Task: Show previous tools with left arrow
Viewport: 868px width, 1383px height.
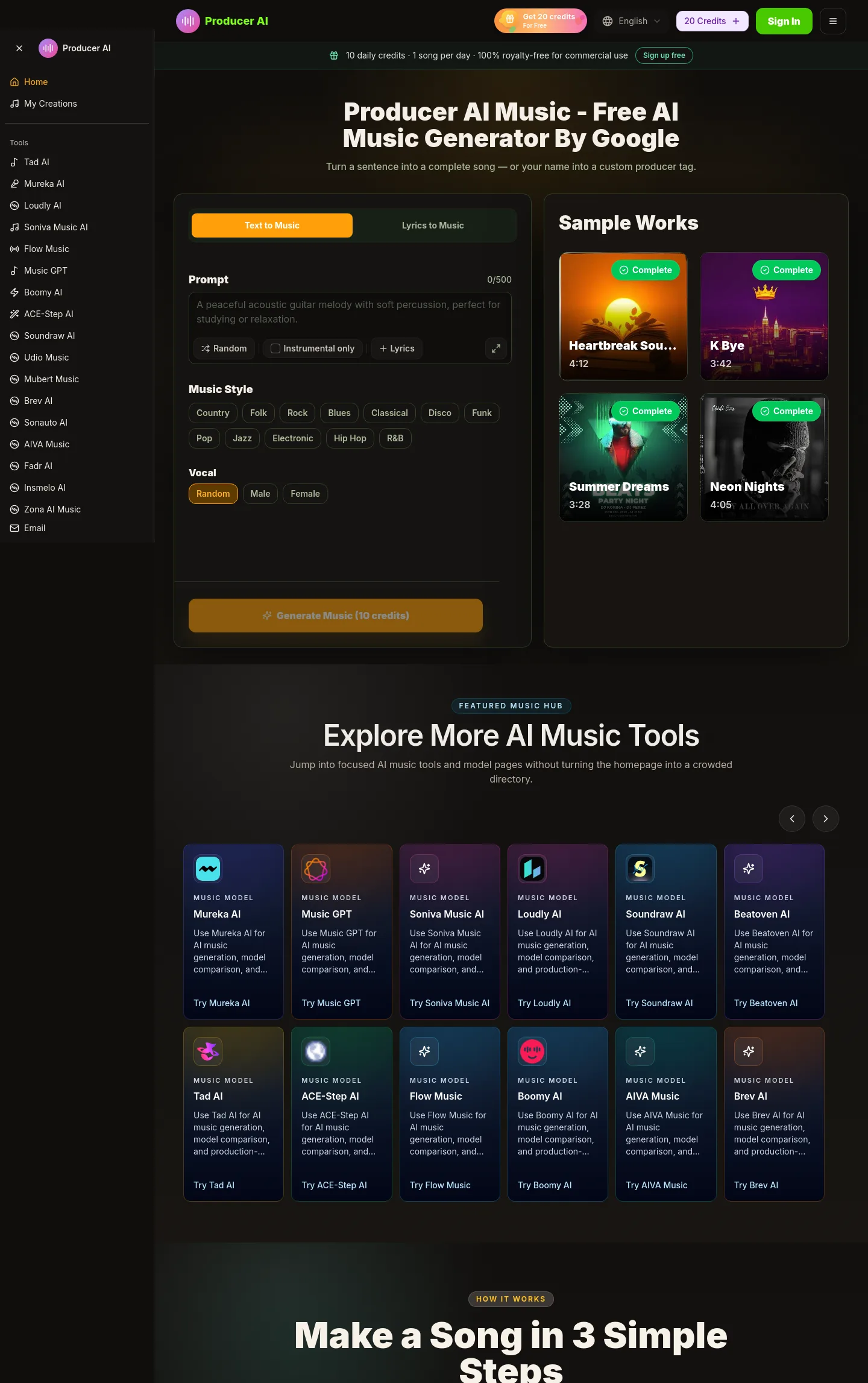Action: point(792,819)
